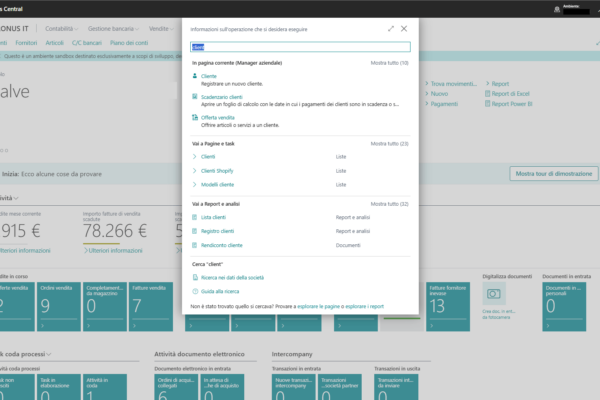Click the Scadenzario clienti icon
Image resolution: width=600 pixels, height=400 pixels.
[195, 96]
